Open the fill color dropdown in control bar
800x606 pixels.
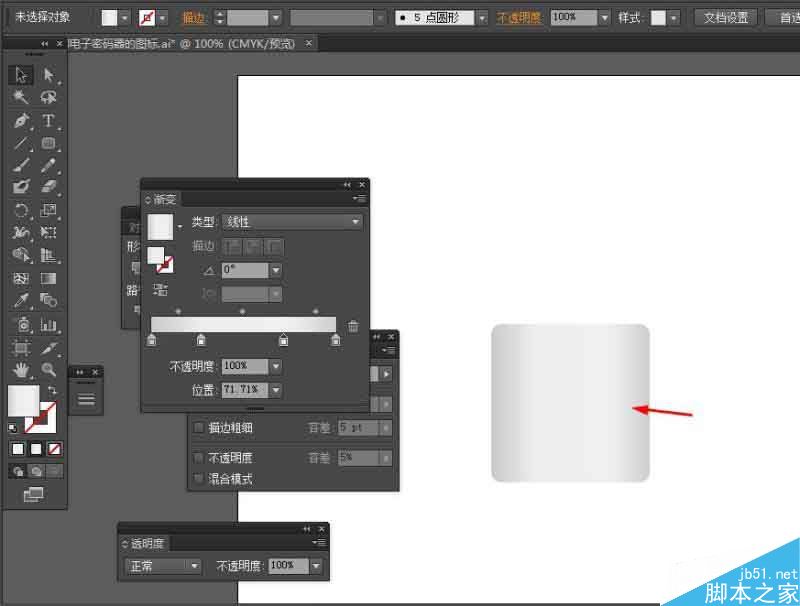pos(124,18)
